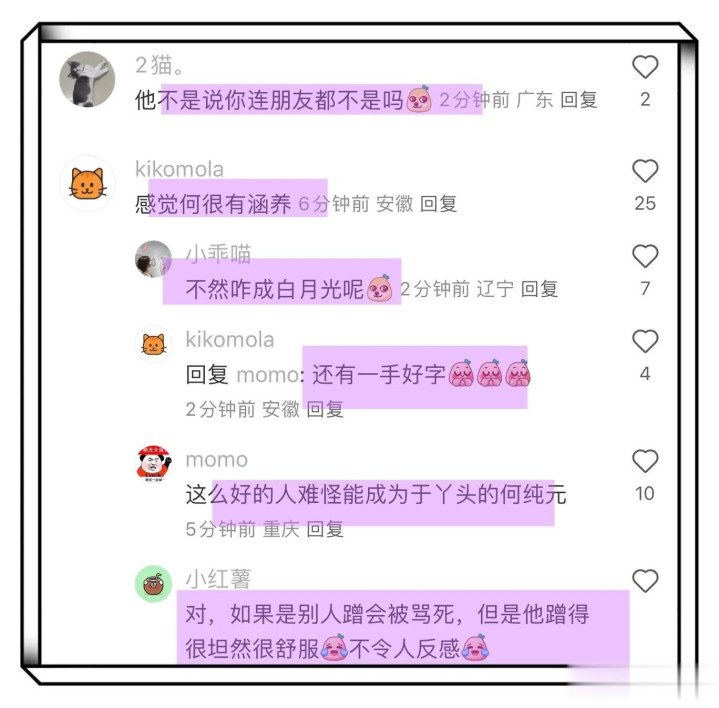719x708 pixels.
Task: Reply to 2猫。 comment from 广东
Action: click(x=579, y=100)
